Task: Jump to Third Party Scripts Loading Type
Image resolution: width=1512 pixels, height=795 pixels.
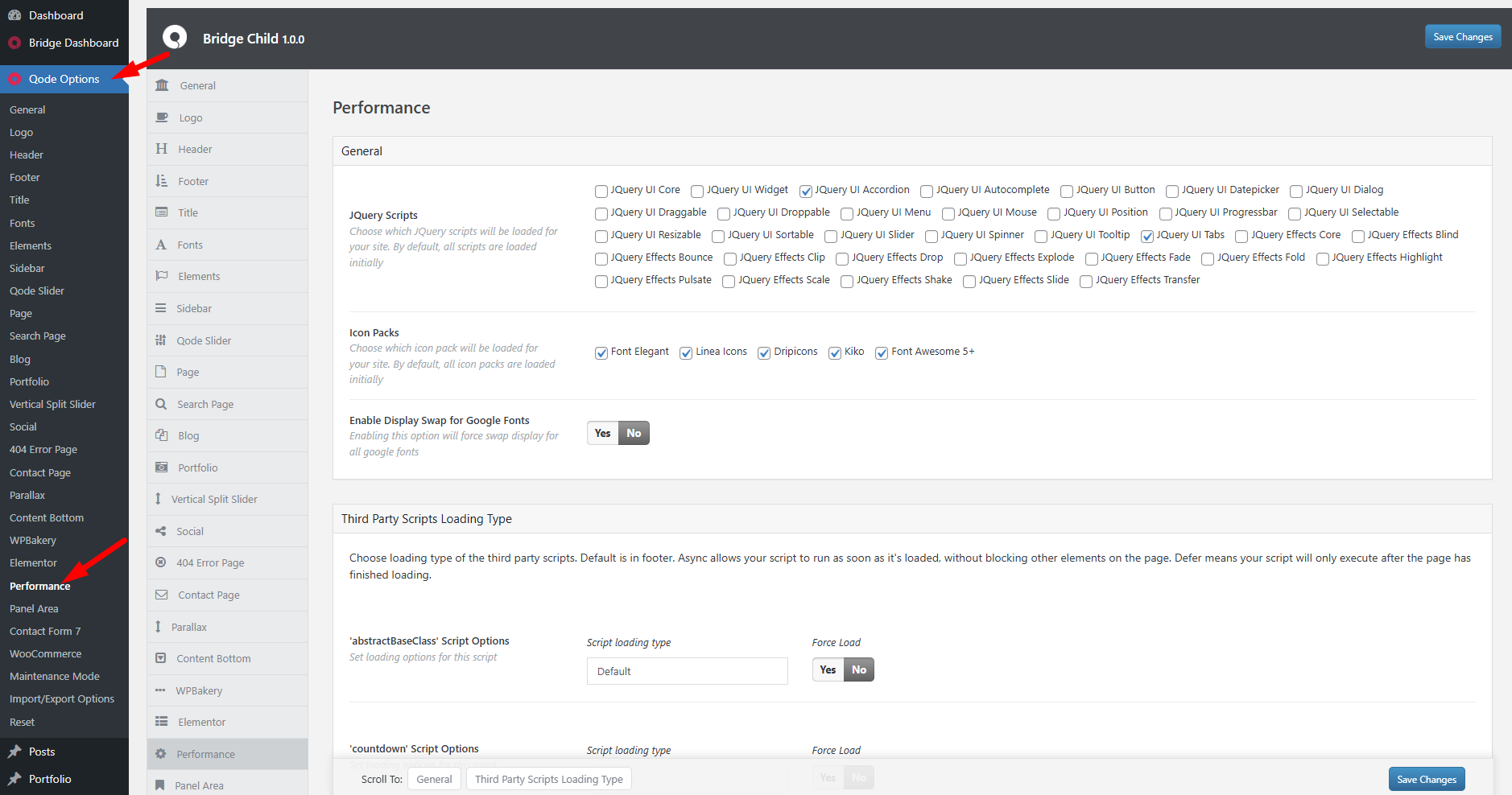Action: (x=548, y=779)
